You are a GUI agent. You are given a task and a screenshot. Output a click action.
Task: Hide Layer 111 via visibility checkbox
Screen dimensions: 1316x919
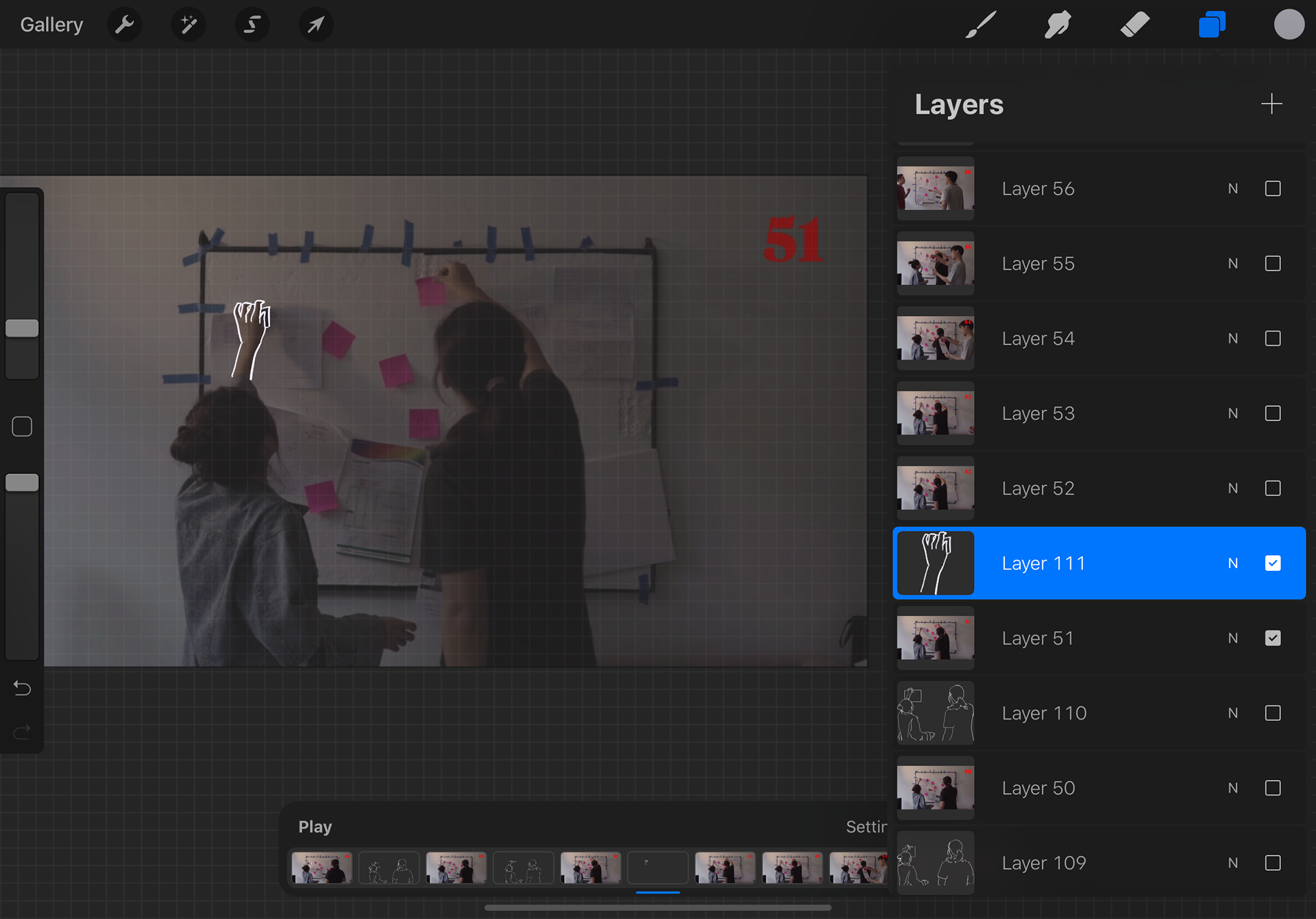point(1272,563)
